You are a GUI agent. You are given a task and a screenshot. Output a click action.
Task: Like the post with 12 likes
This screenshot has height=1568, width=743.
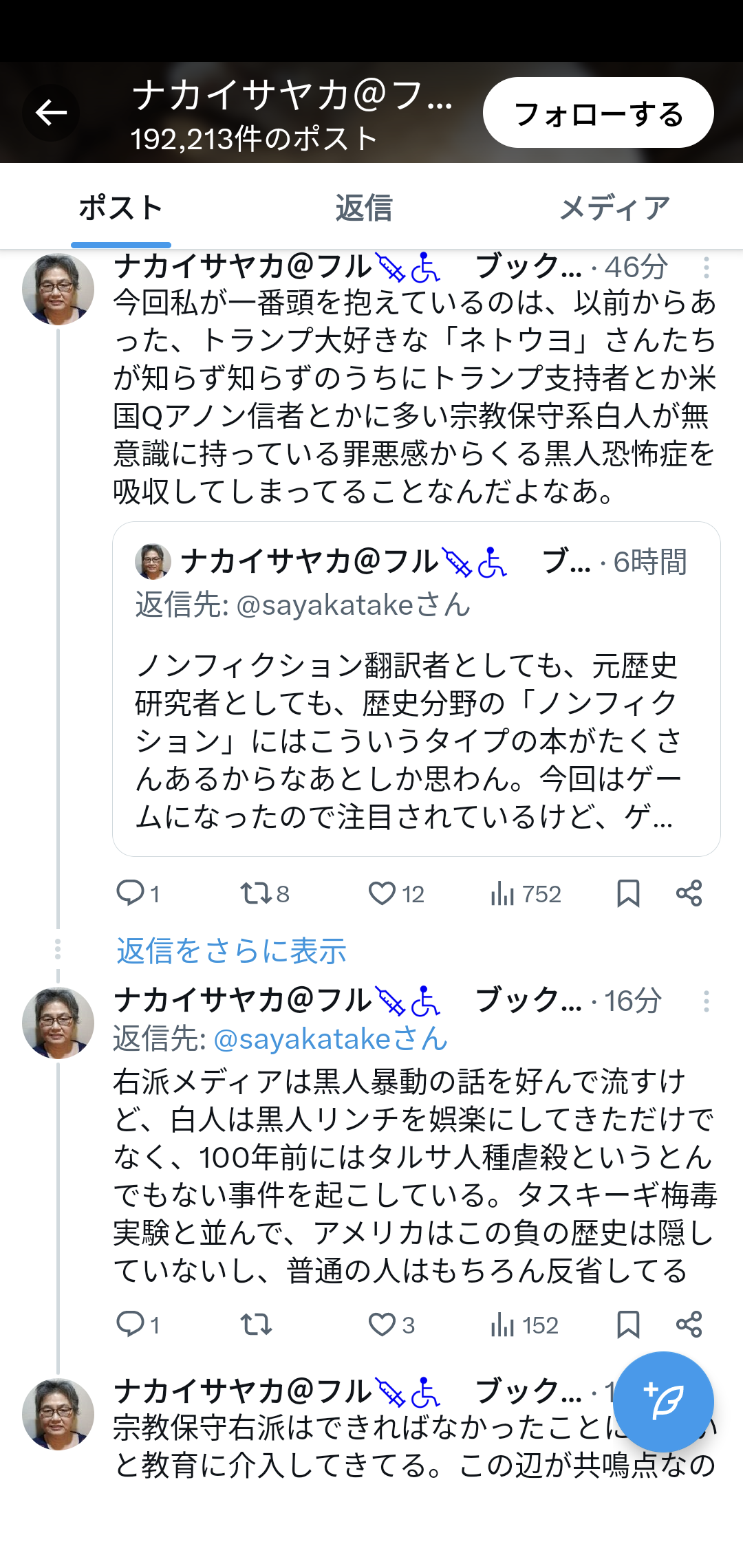click(382, 893)
